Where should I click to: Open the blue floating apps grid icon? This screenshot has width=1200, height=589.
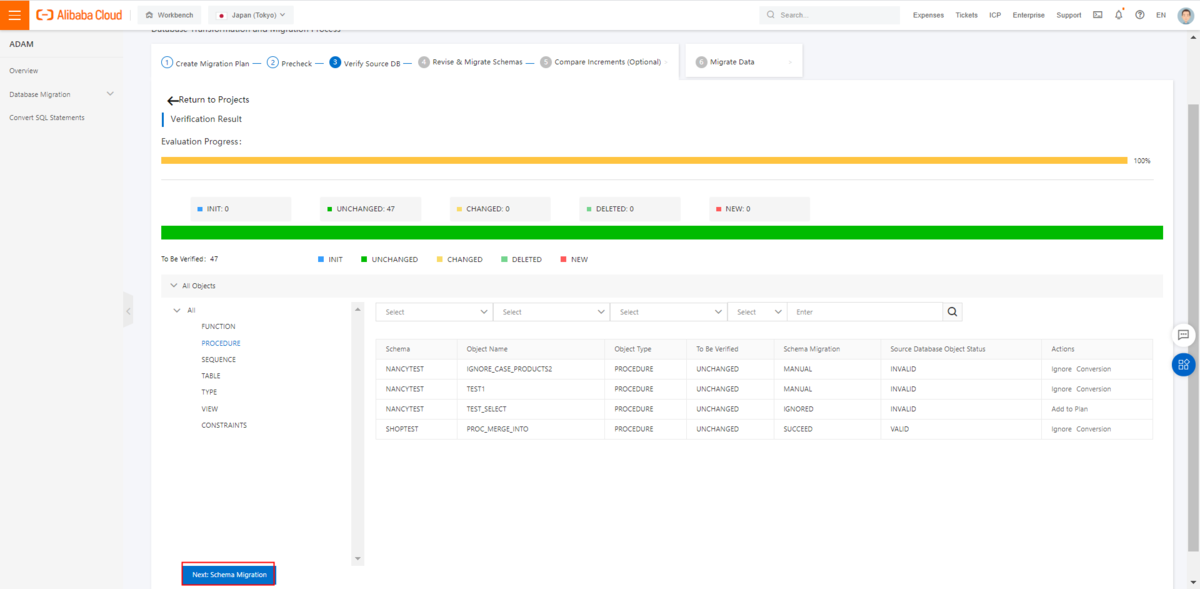1184,364
